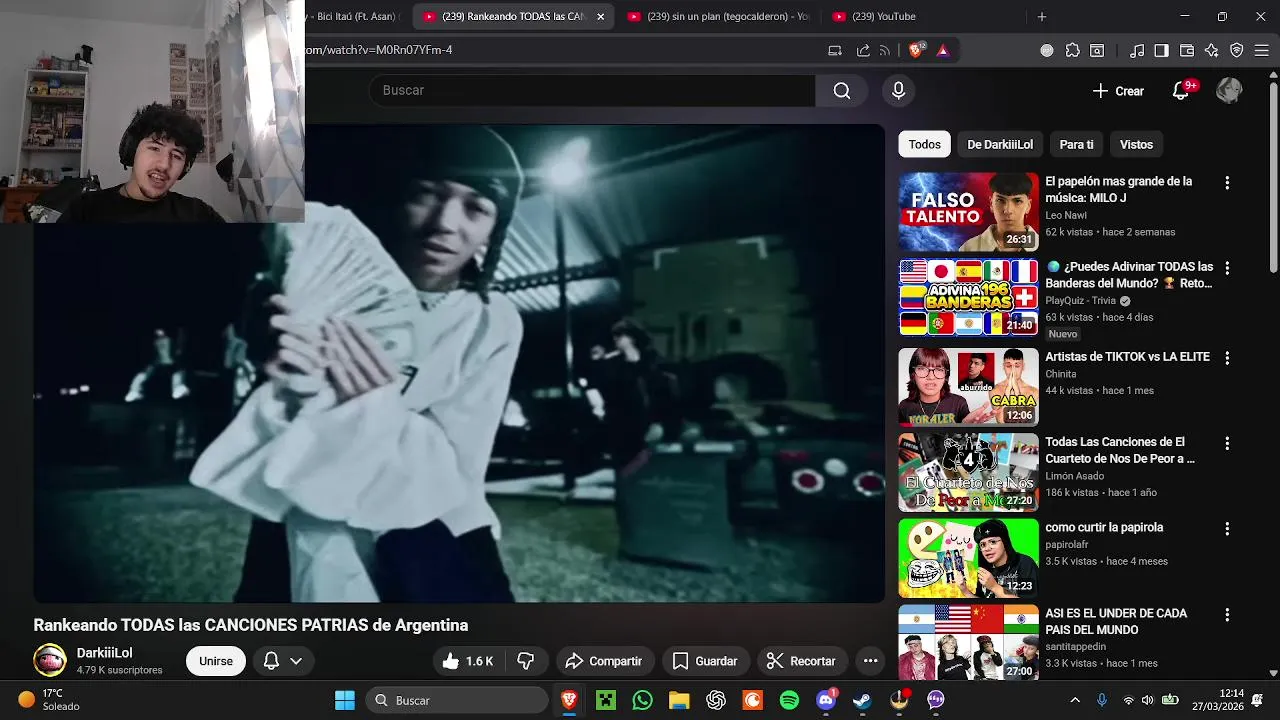Open Windows Start menu
The image size is (1280, 720).
click(345, 700)
